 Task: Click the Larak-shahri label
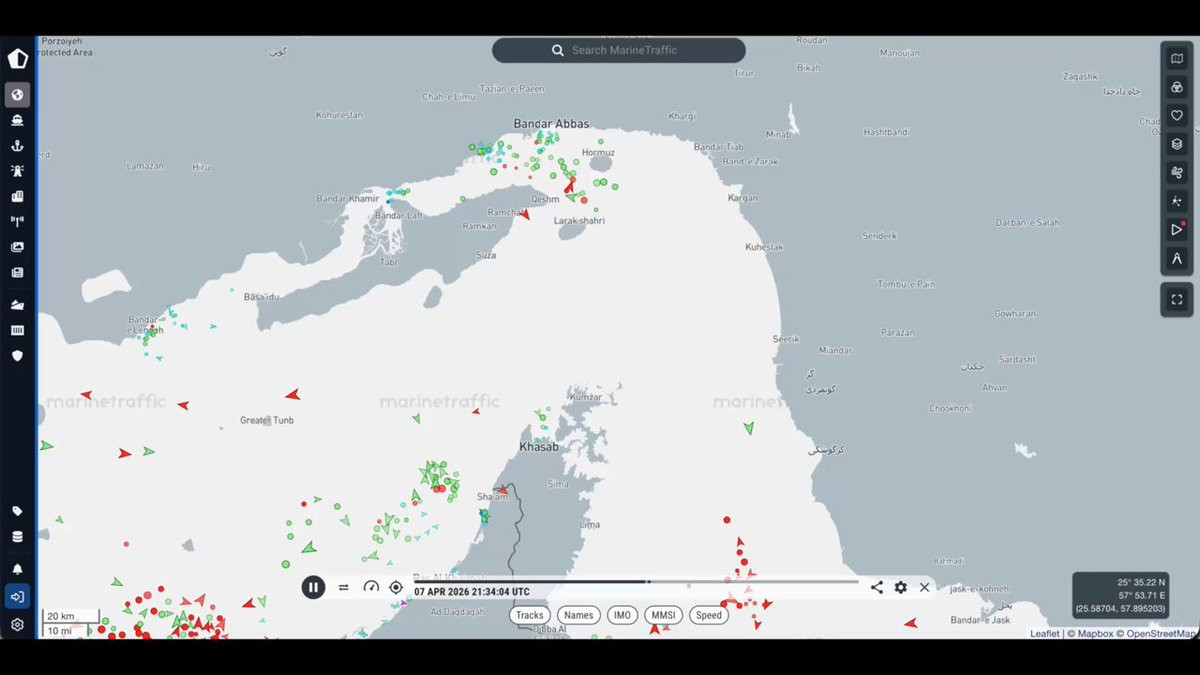(x=579, y=221)
